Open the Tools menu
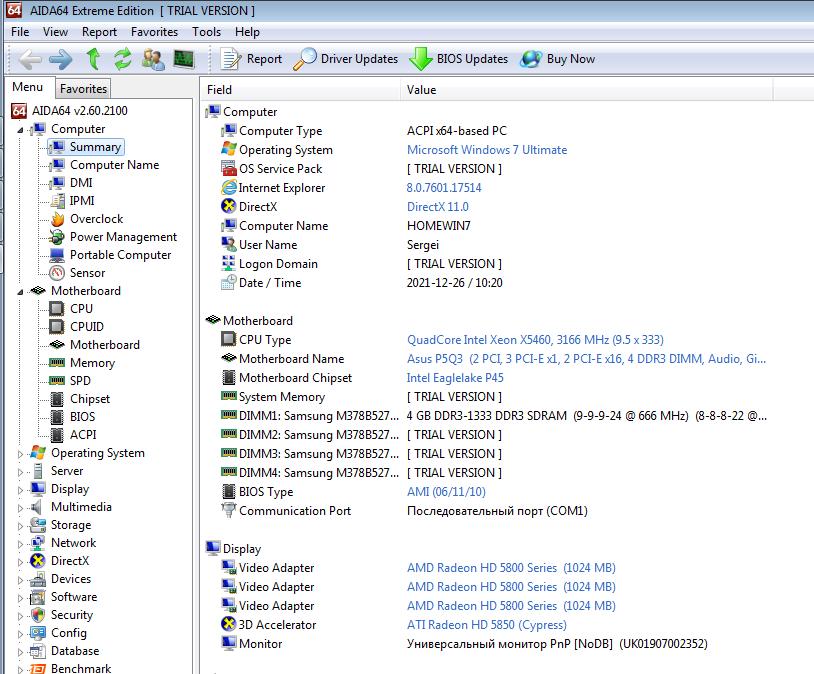Screen dimensions: 814x674 pos(207,32)
